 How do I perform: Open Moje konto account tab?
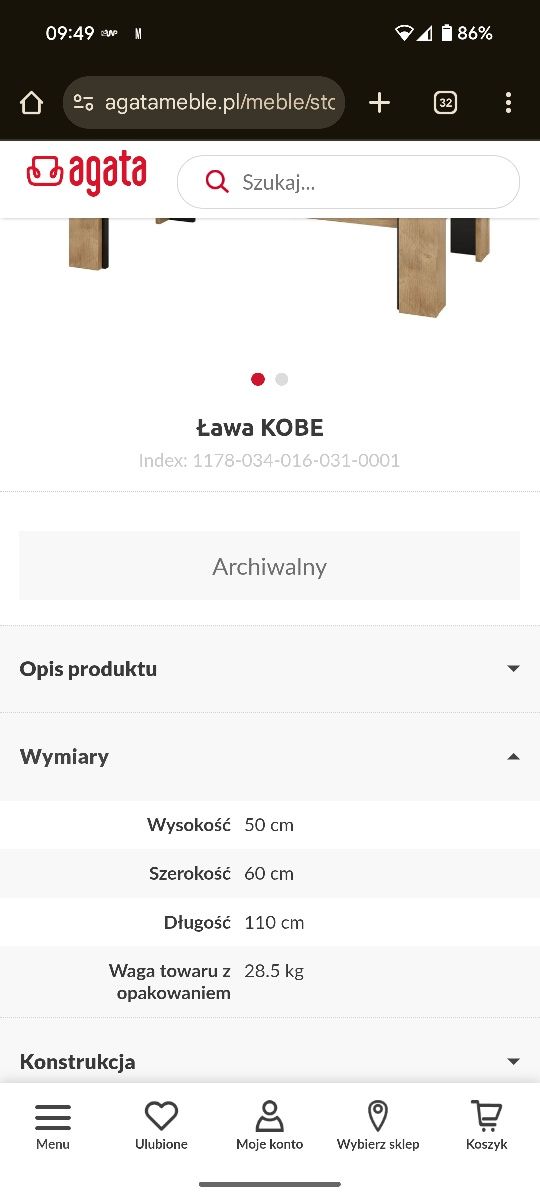[x=269, y=1126]
